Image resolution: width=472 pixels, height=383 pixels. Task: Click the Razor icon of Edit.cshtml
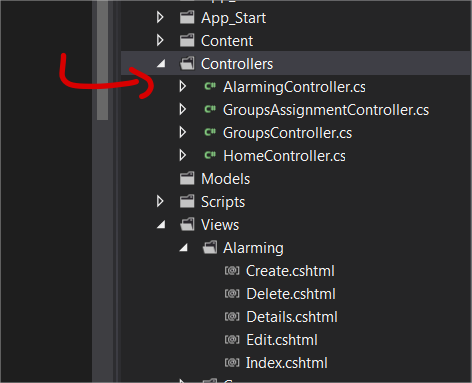coord(232,339)
